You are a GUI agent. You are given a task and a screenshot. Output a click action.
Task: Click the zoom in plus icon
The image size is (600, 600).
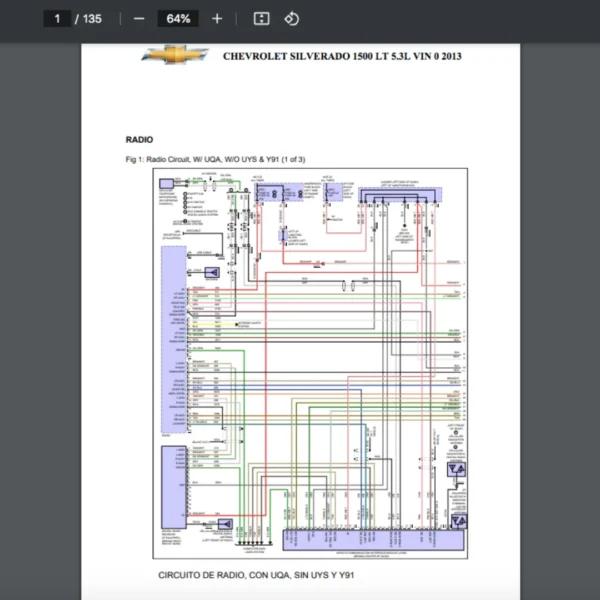[x=217, y=19]
